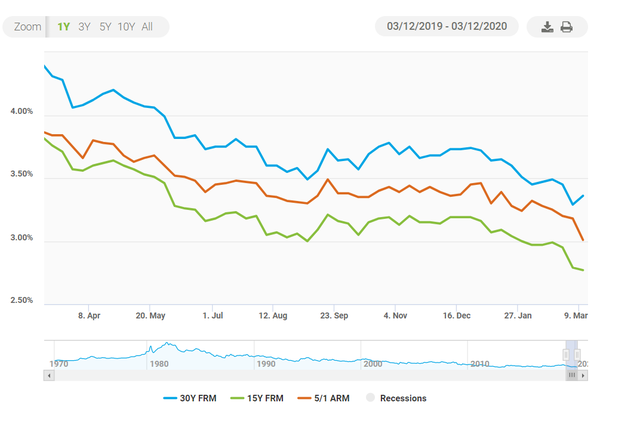This screenshot has width=640, height=424.
Task: Select the 3Y zoom range
Action: click(x=84, y=27)
